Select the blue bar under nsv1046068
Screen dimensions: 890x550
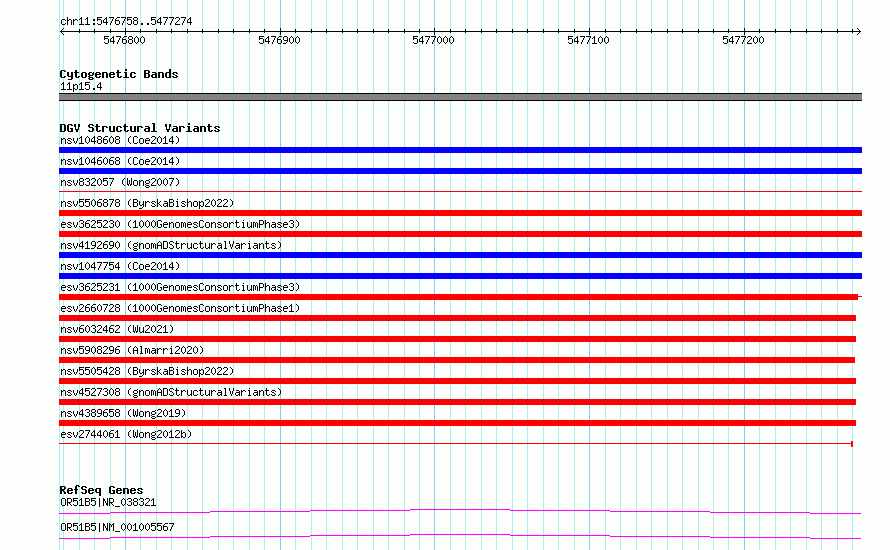click(x=460, y=171)
